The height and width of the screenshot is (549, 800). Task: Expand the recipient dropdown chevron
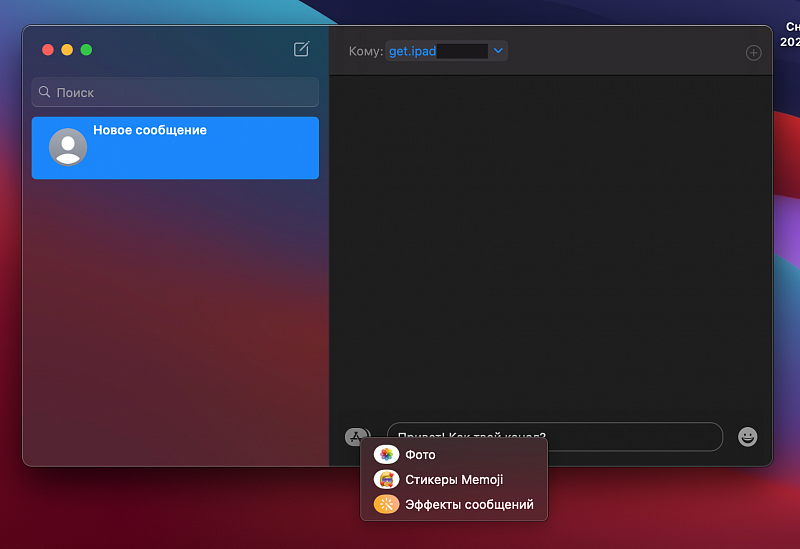[498, 51]
